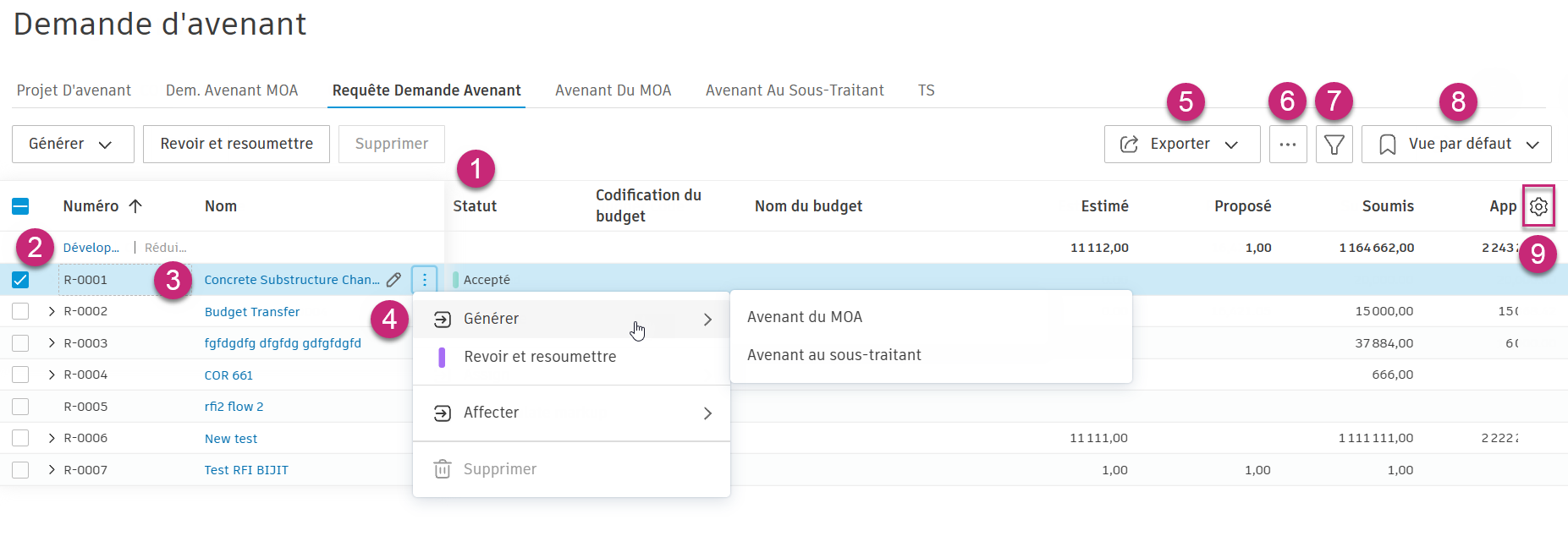Click the vertical ellipsis menu on R-0001
Image resolution: width=1568 pixels, height=536 pixels.
click(x=425, y=280)
